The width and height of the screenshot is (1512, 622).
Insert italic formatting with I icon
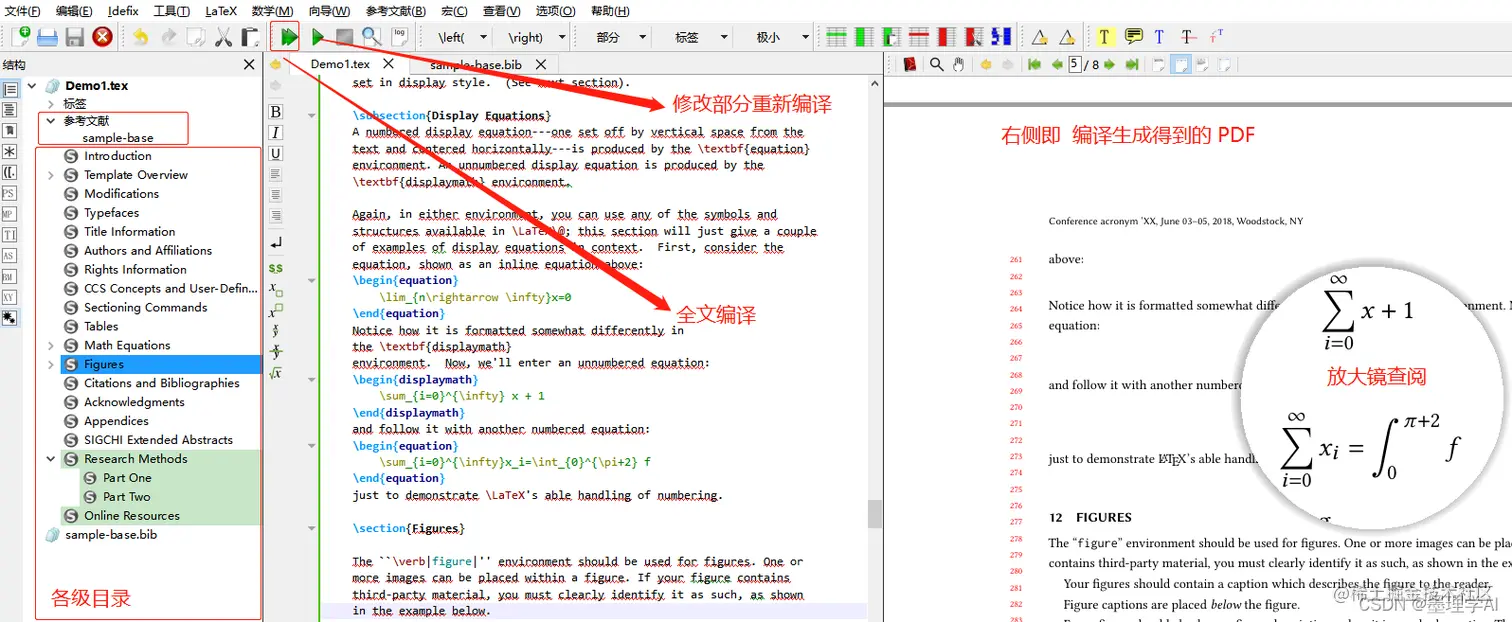point(276,133)
